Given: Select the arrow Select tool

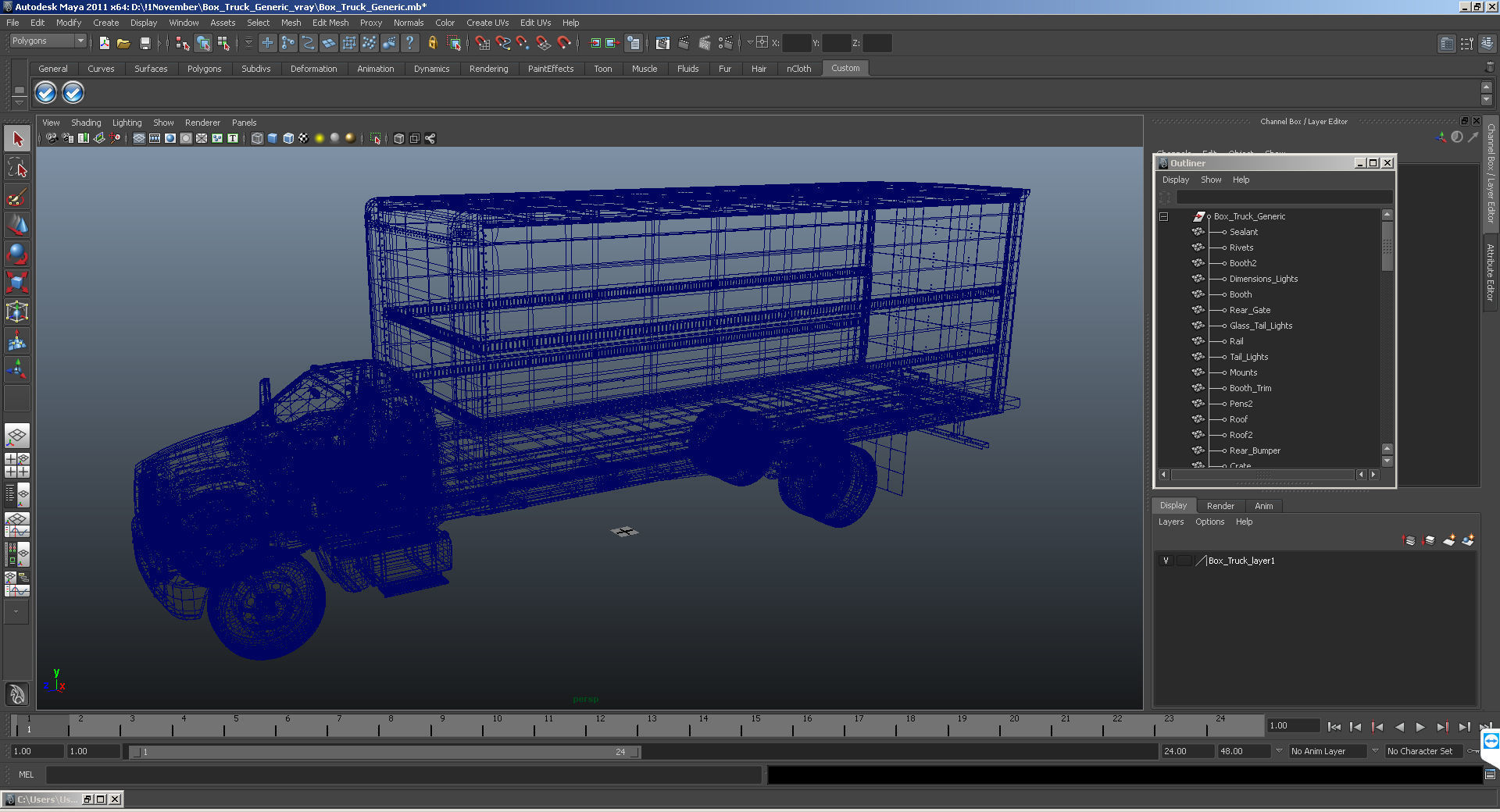Looking at the screenshot, I should (17, 139).
